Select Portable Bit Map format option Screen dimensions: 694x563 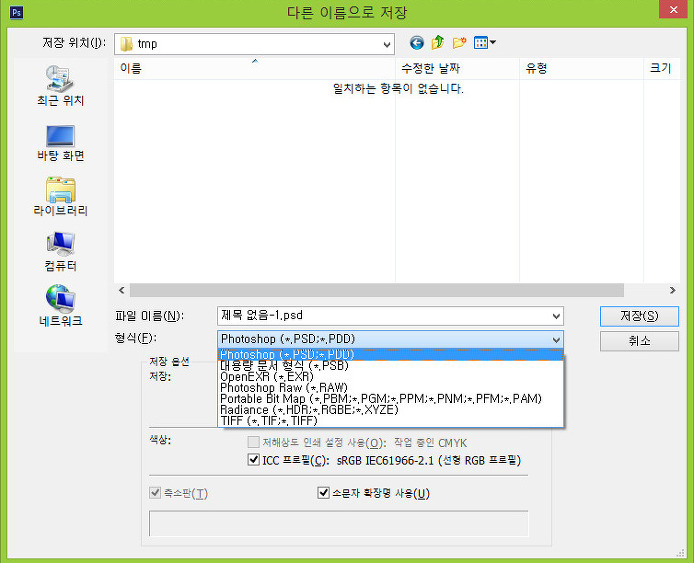pos(390,399)
